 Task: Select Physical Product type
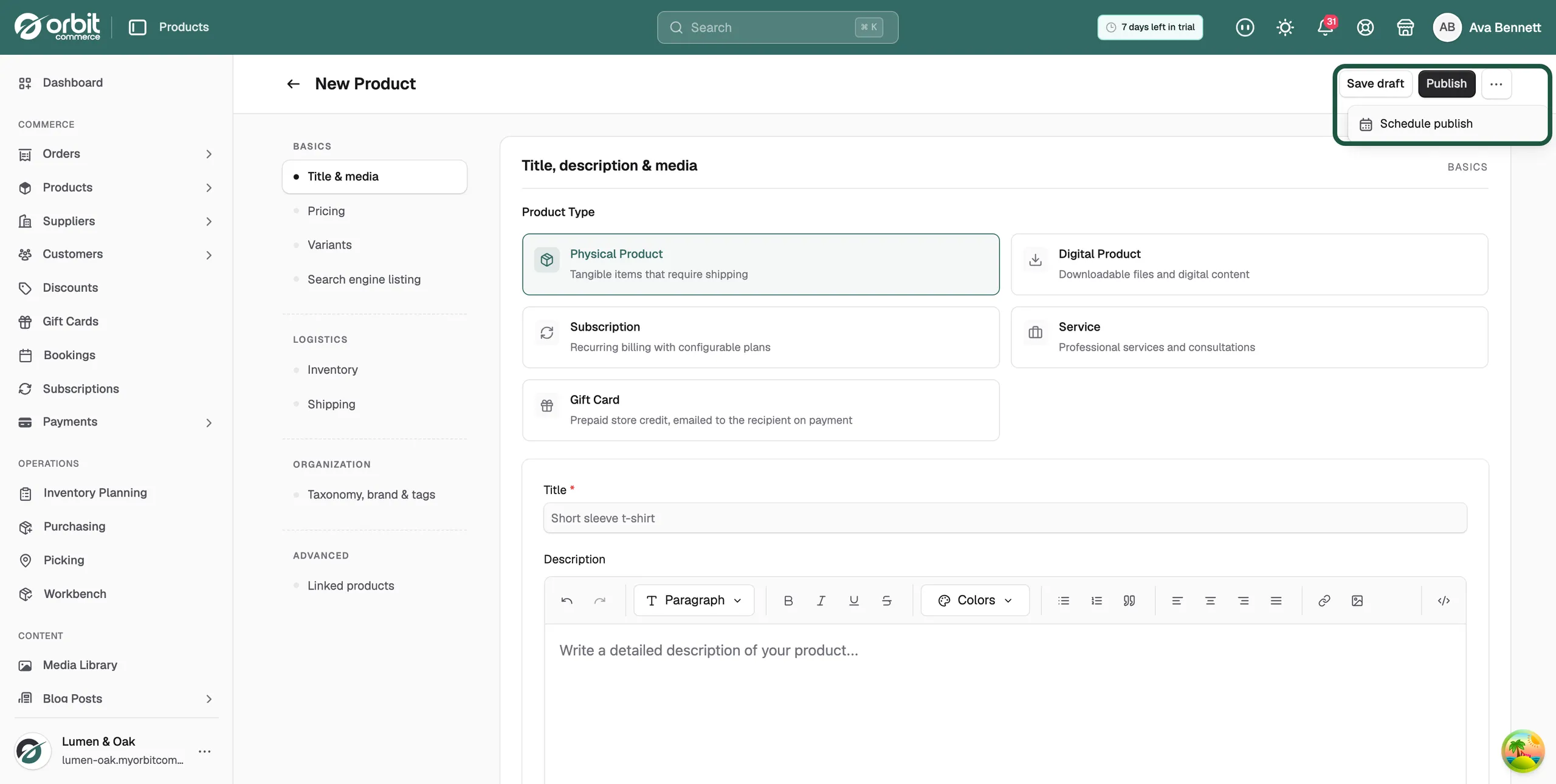[x=761, y=264]
